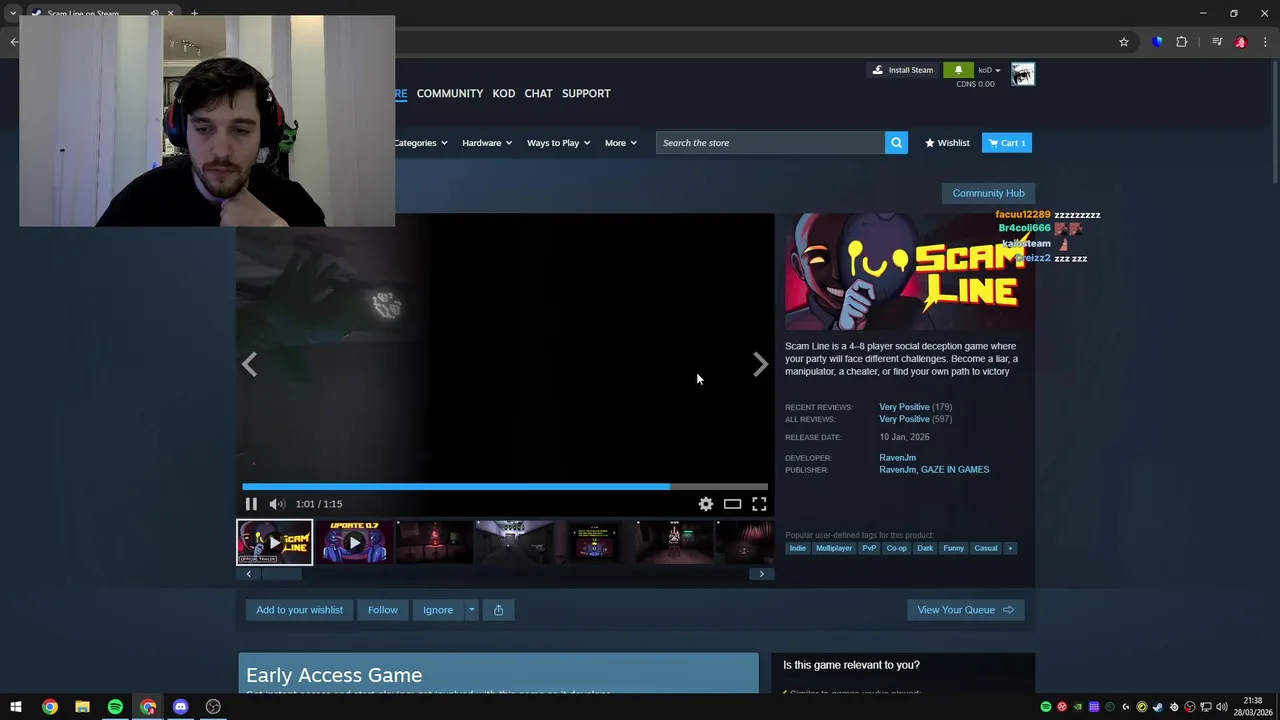Click the video progress bar
The width and height of the screenshot is (1280, 720).
(x=505, y=487)
